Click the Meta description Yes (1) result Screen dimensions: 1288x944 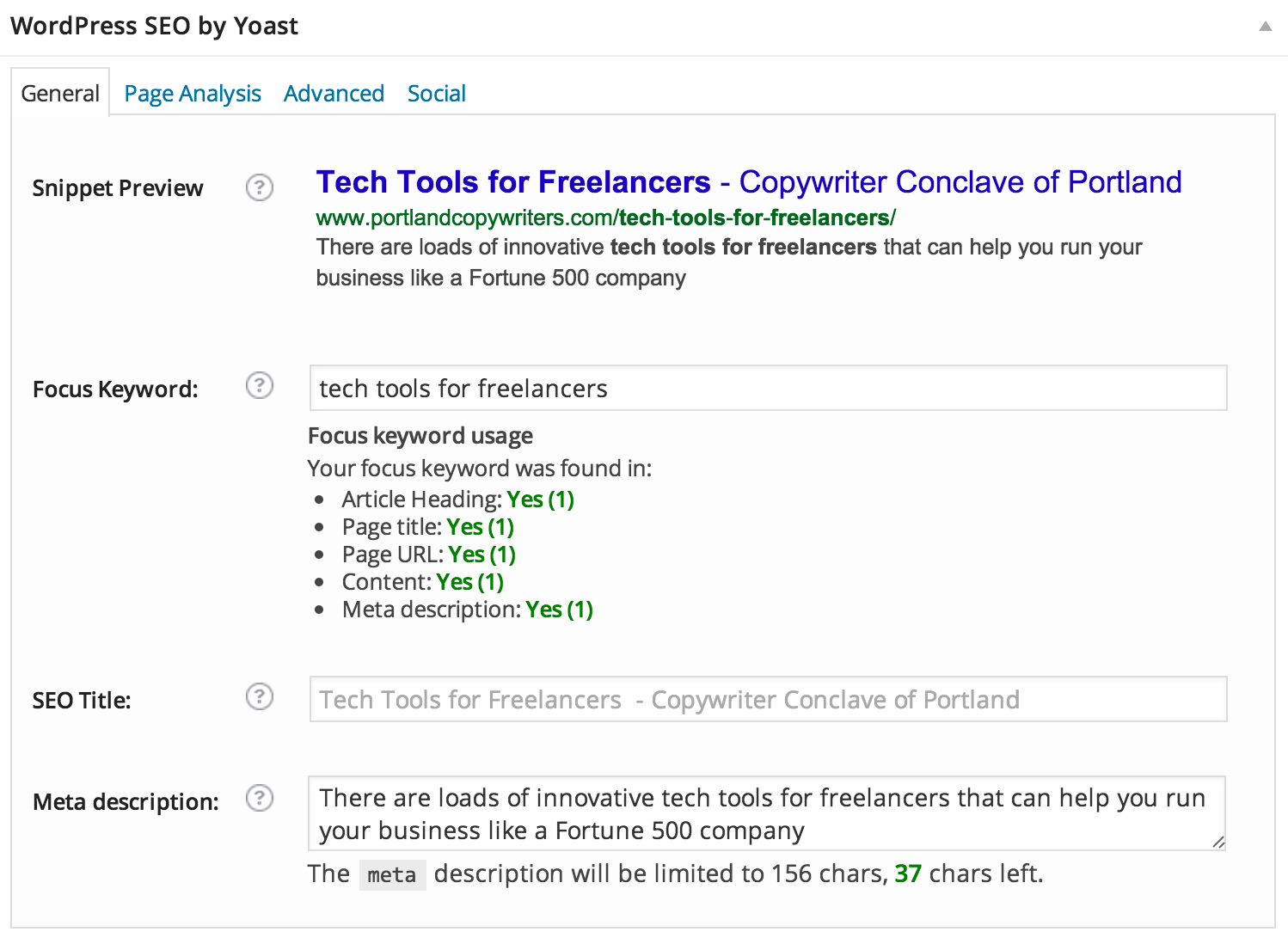[559, 610]
